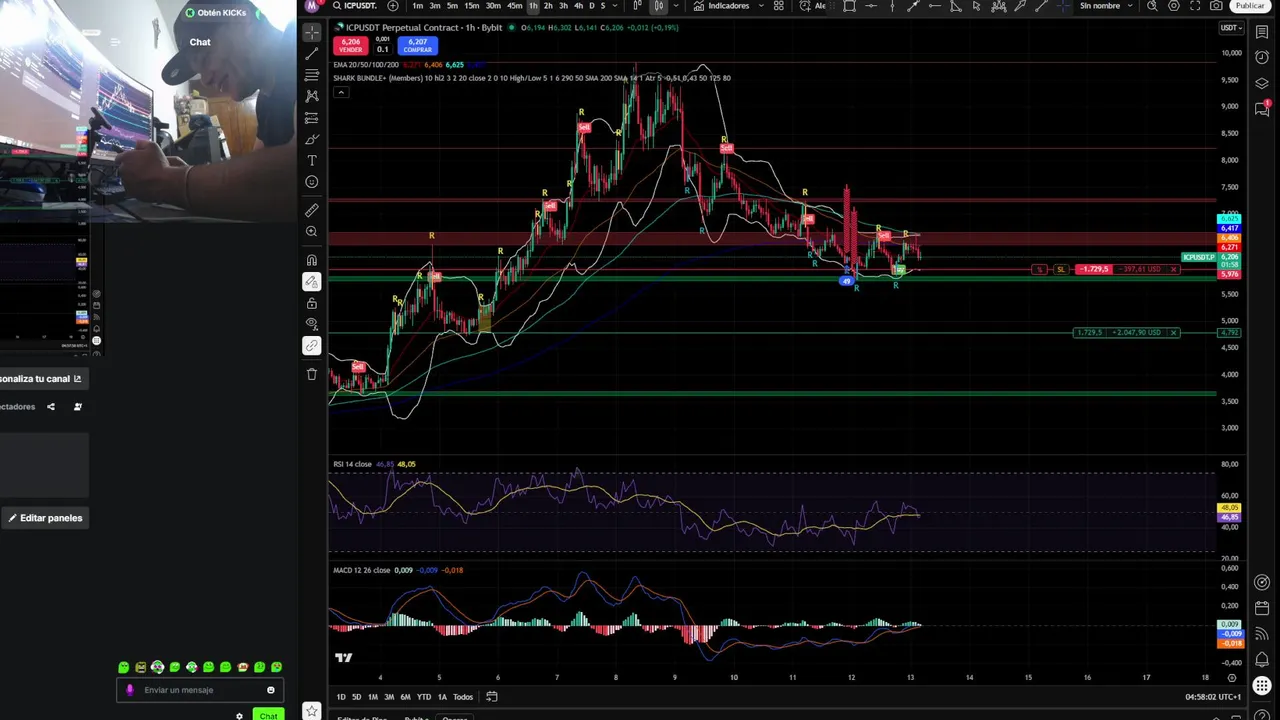Viewport: 1280px width, 720px height.
Task: Open emoji picker in the message box
Action: [x=270, y=690]
